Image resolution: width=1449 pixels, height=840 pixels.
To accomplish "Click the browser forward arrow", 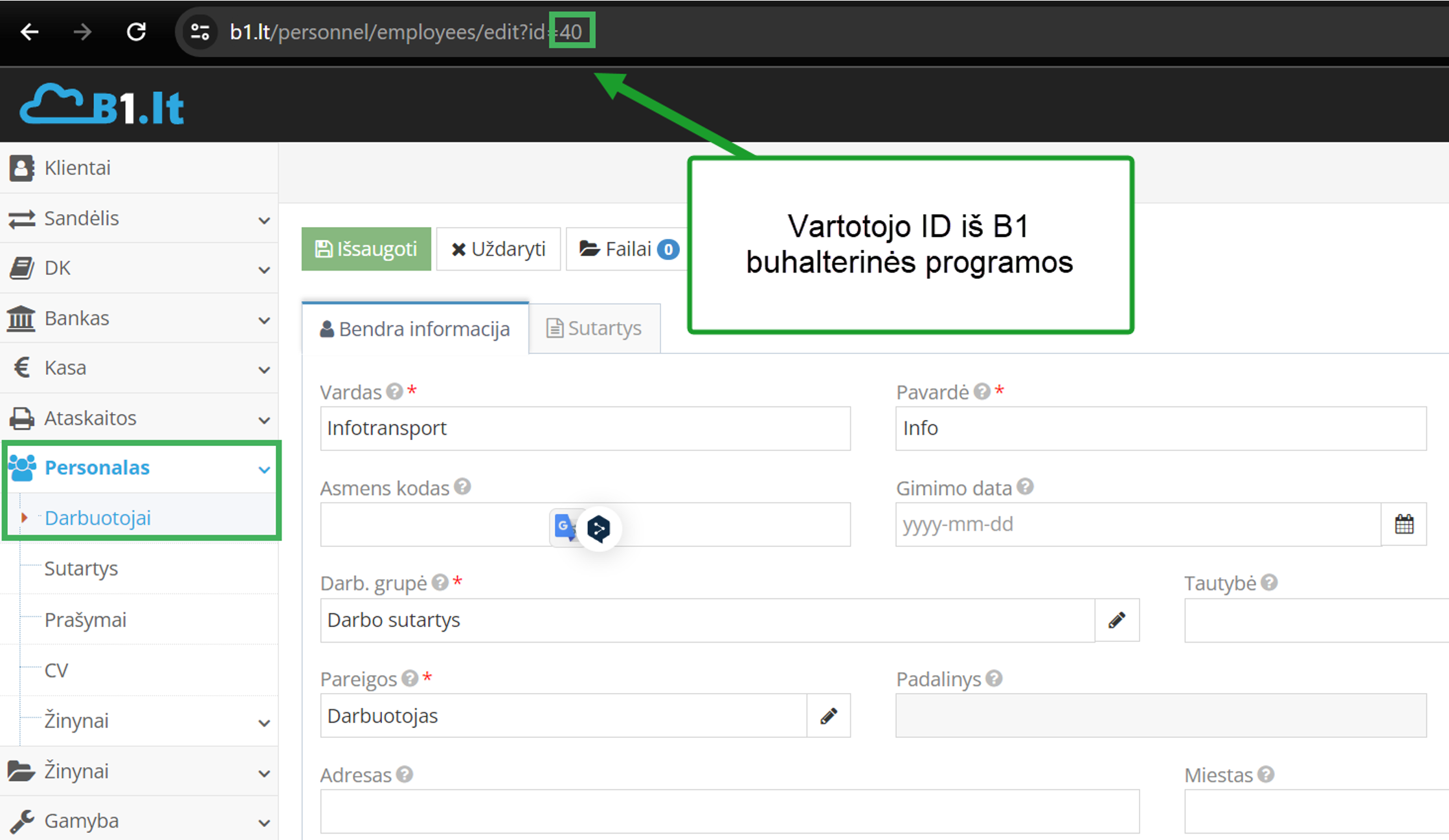I will (x=82, y=32).
